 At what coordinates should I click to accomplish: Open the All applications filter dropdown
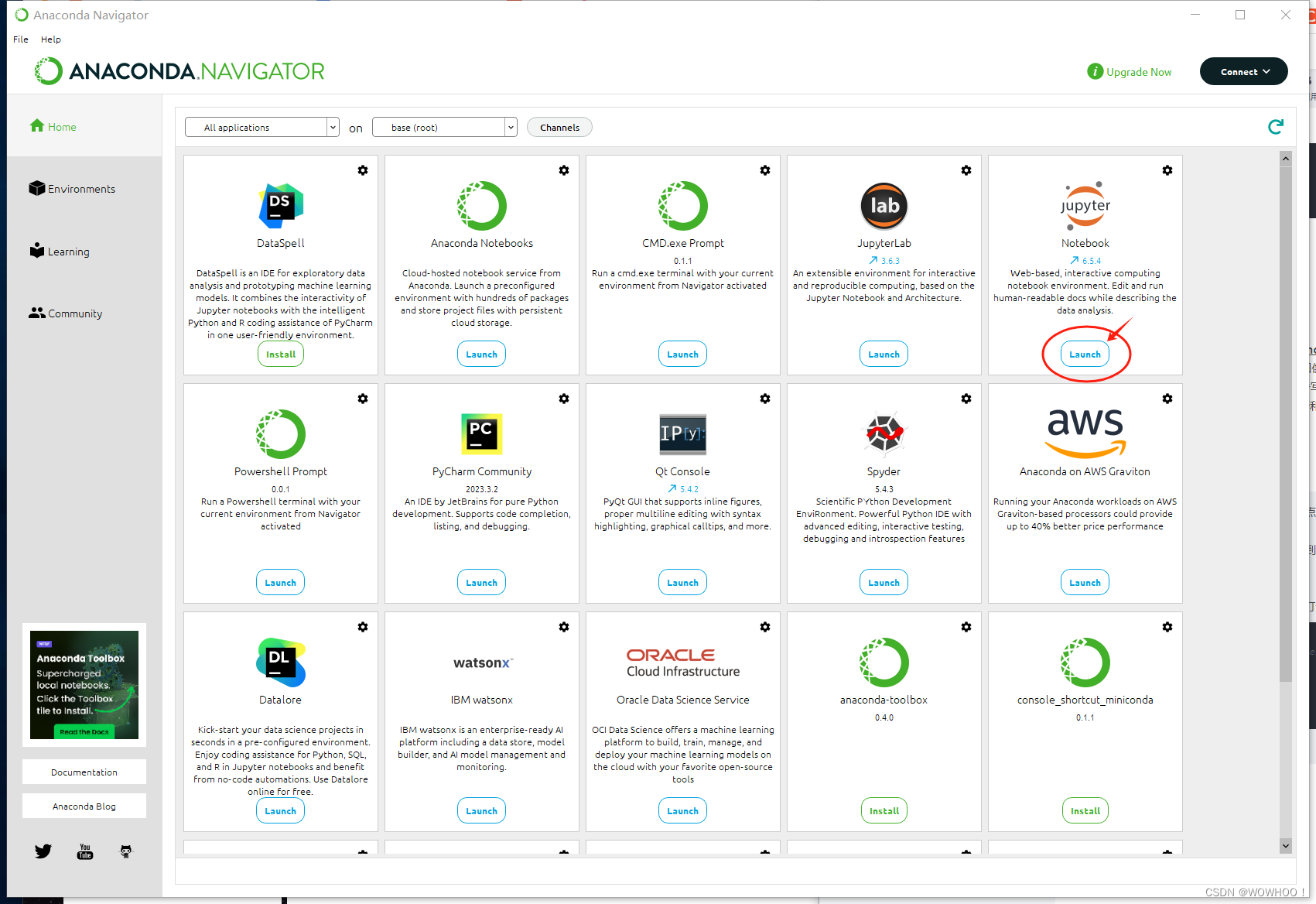click(x=262, y=128)
